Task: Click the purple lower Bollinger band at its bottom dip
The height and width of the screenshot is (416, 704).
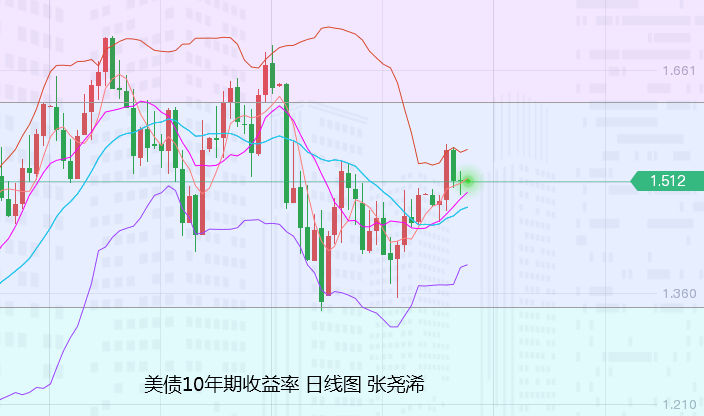Action: tap(394, 327)
